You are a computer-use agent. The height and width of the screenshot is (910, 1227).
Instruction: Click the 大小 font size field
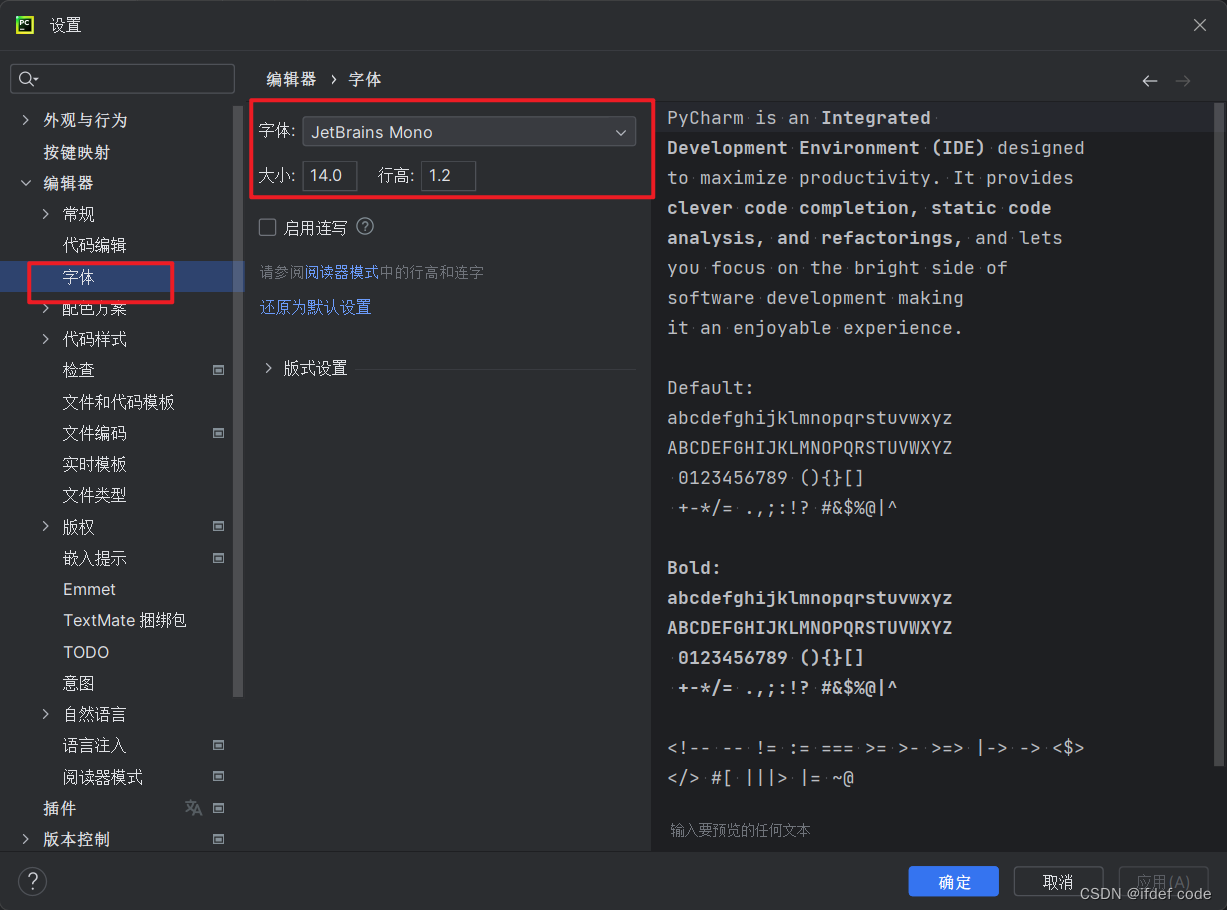330,176
